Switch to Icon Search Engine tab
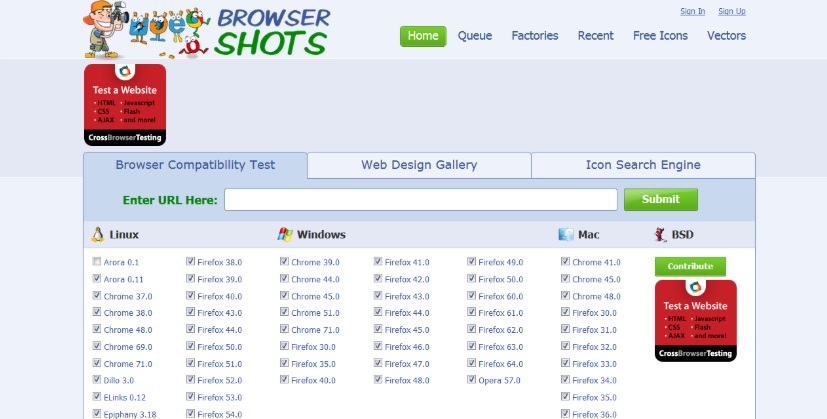This screenshot has width=827, height=419. pyautogui.click(x=643, y=165)
